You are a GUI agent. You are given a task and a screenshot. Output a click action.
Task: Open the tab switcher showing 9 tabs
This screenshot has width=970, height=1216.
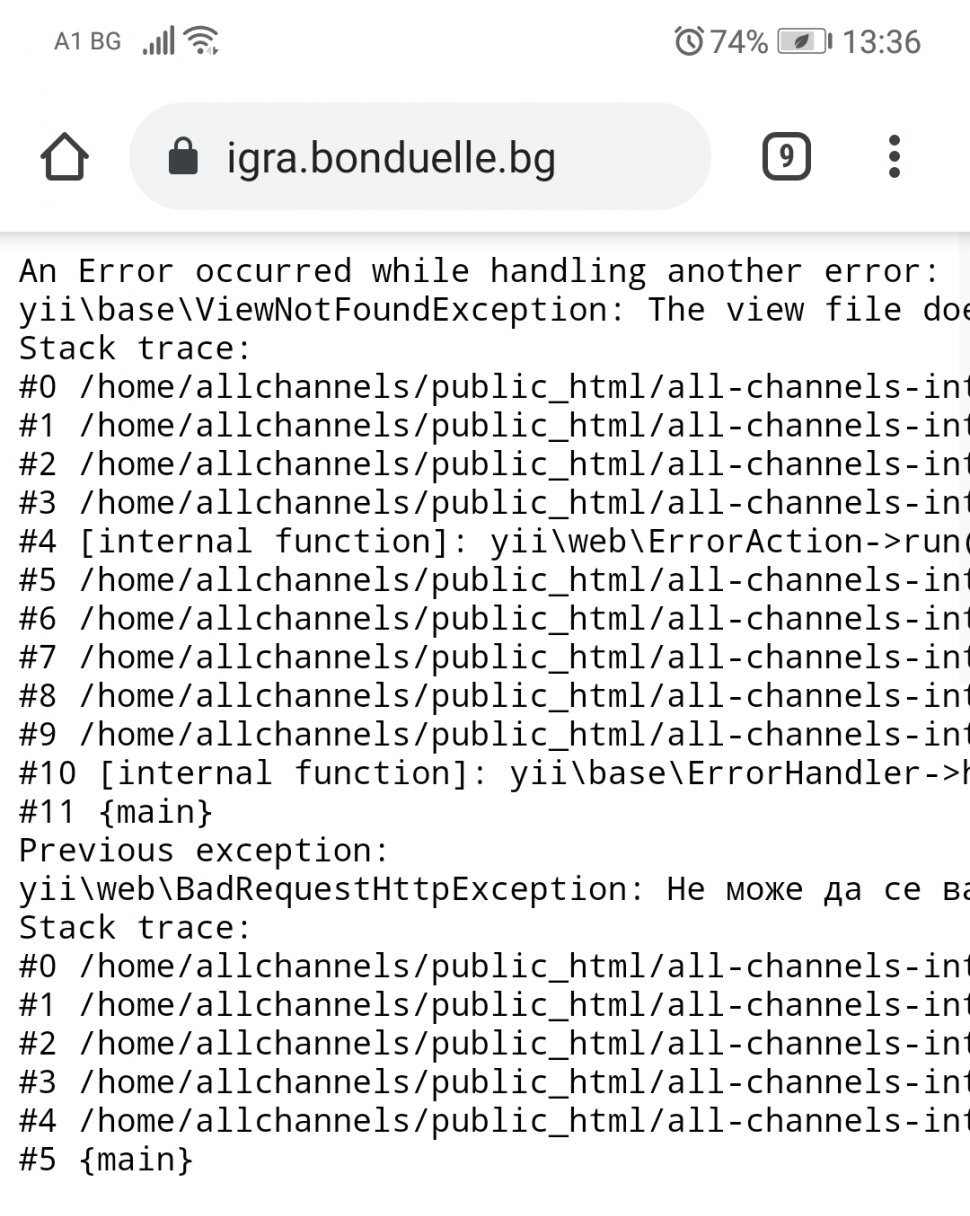786,157
